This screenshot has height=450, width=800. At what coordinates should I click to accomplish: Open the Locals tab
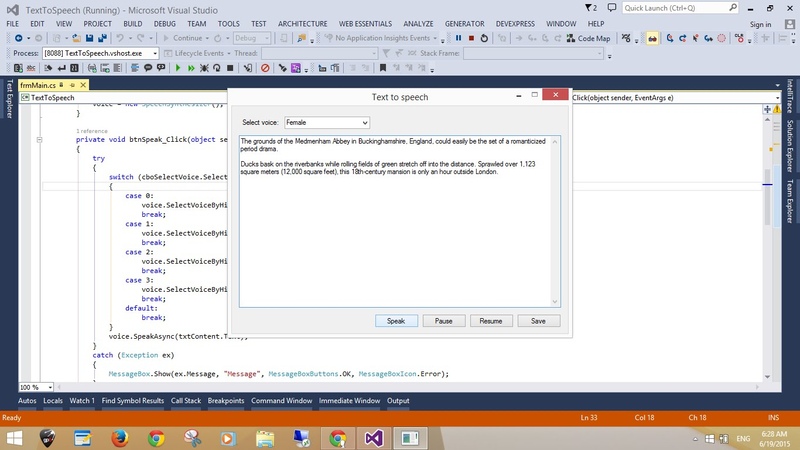[x=53, y=401]
